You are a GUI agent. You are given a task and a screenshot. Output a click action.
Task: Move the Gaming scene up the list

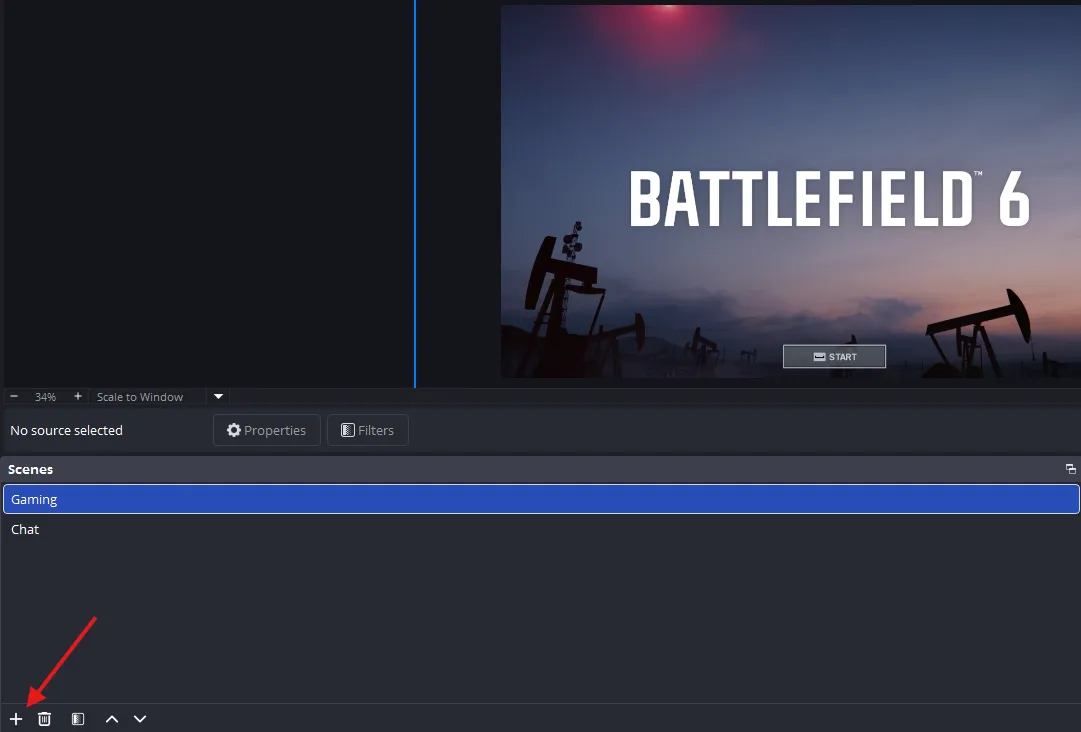tap(111, 718)
